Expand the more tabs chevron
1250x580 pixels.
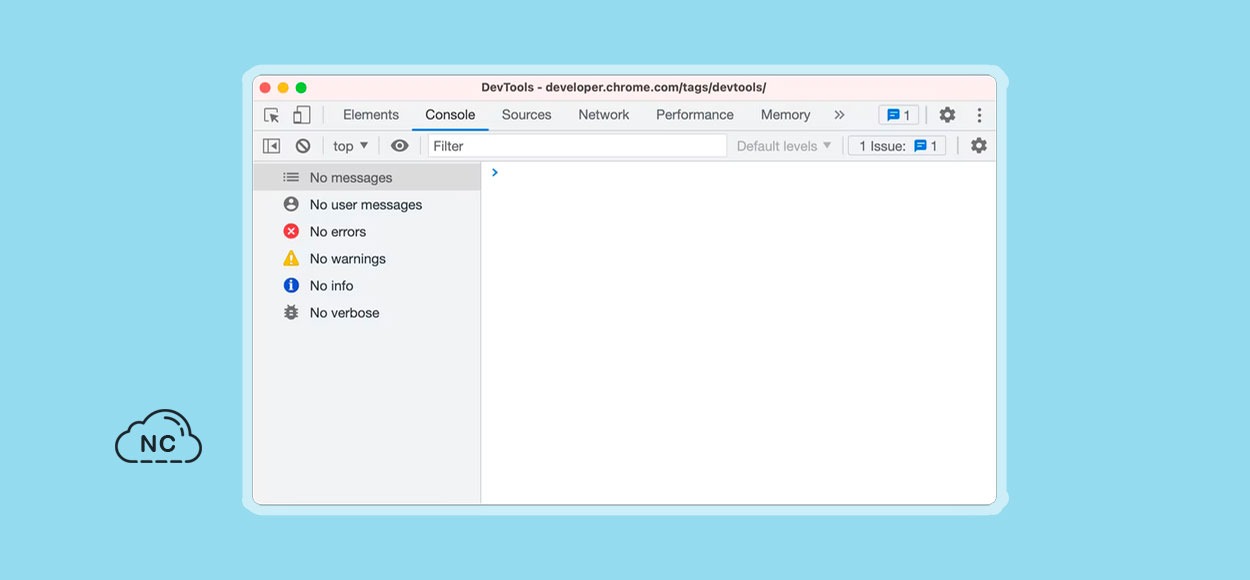point(839,115)
